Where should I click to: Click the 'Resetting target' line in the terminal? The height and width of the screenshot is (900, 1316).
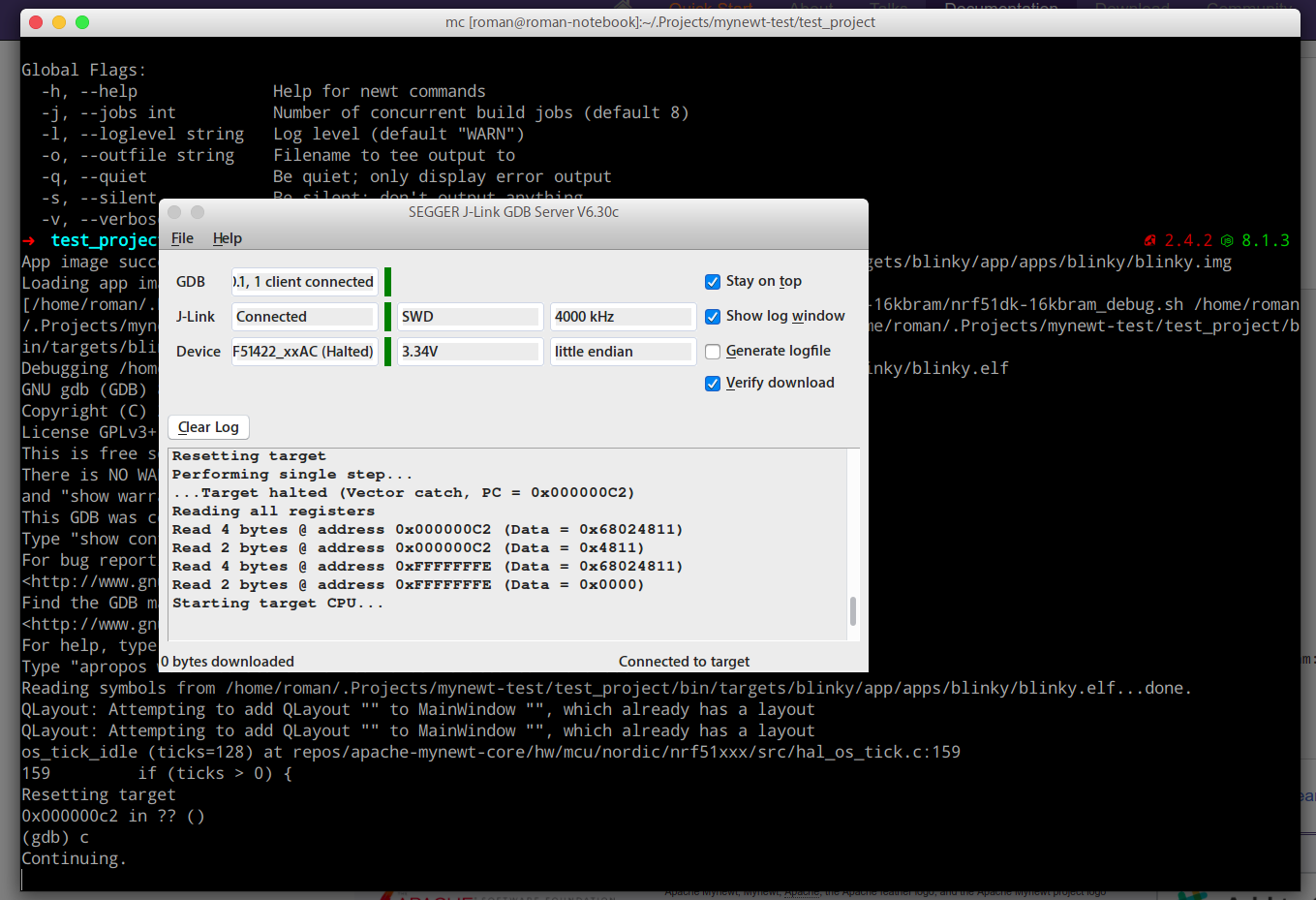99,794
